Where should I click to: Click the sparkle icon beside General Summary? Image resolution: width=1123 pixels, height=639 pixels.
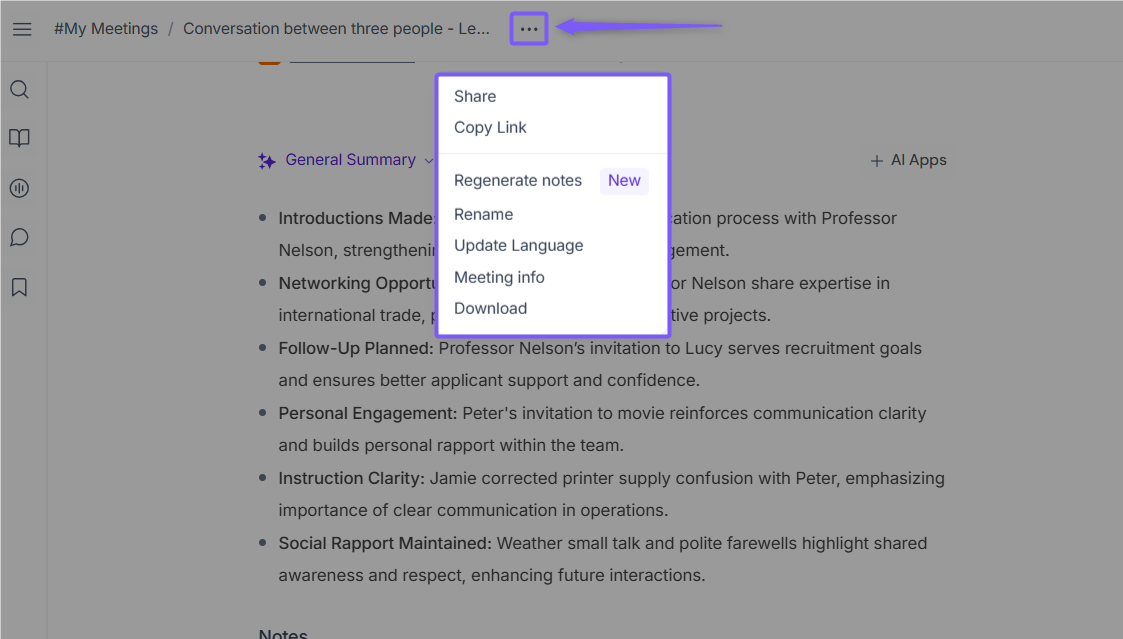pyautogui.click(x=266, y=161)
